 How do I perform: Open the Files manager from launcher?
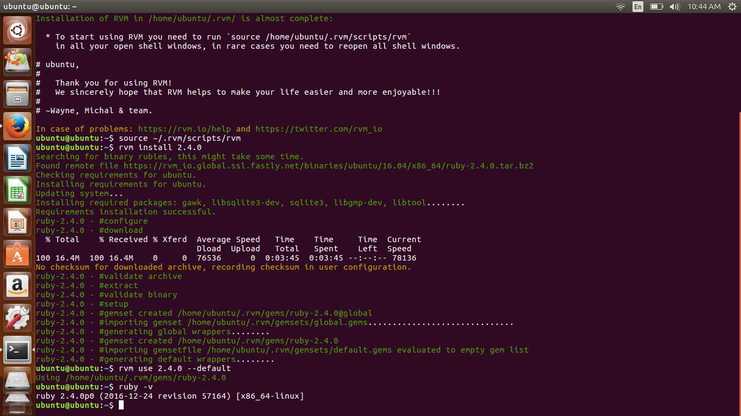point(17,94)
